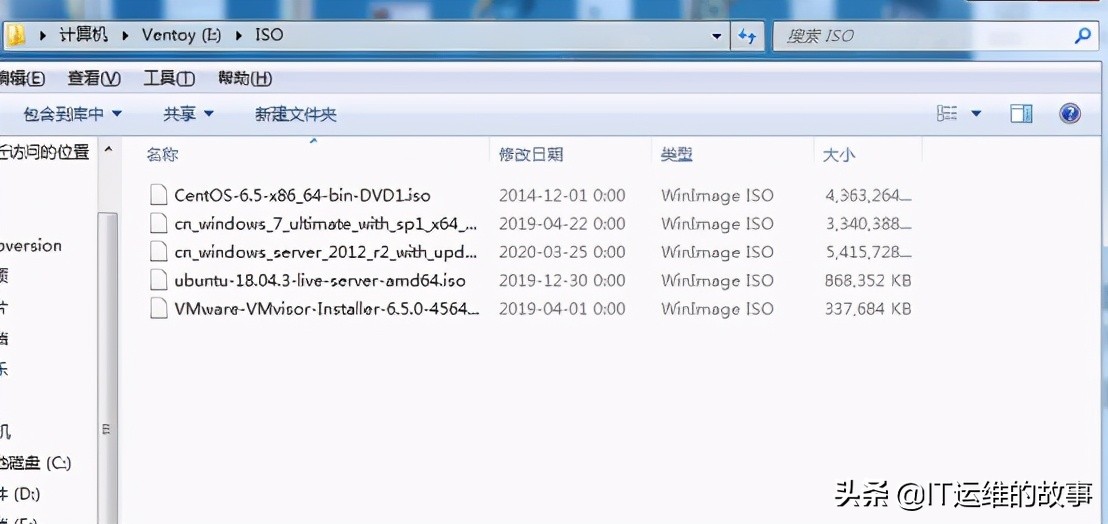Open the 编辑(E) menu
Screen dimensions: 1108x524
21,78
